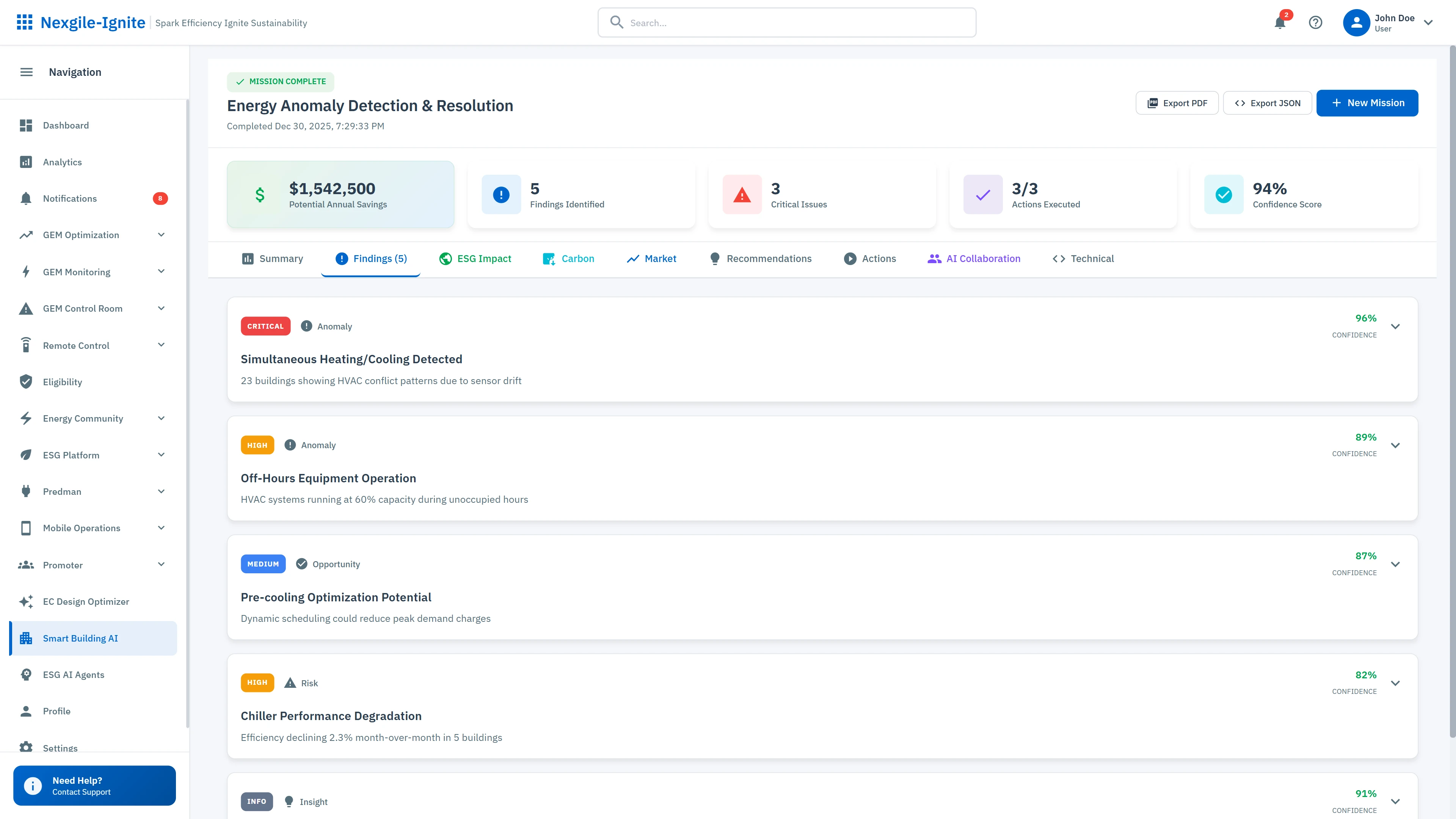This screenshot has height=819, width=1456.
Task: Collapse navigation using the hamburger icon
Action: [x=27, y=72]
